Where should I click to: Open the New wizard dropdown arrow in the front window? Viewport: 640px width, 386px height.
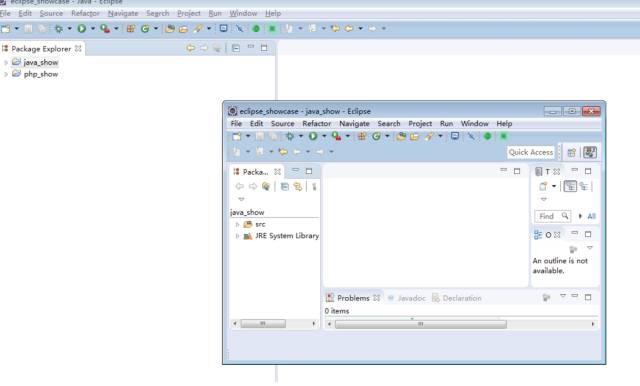click(248, 136)
